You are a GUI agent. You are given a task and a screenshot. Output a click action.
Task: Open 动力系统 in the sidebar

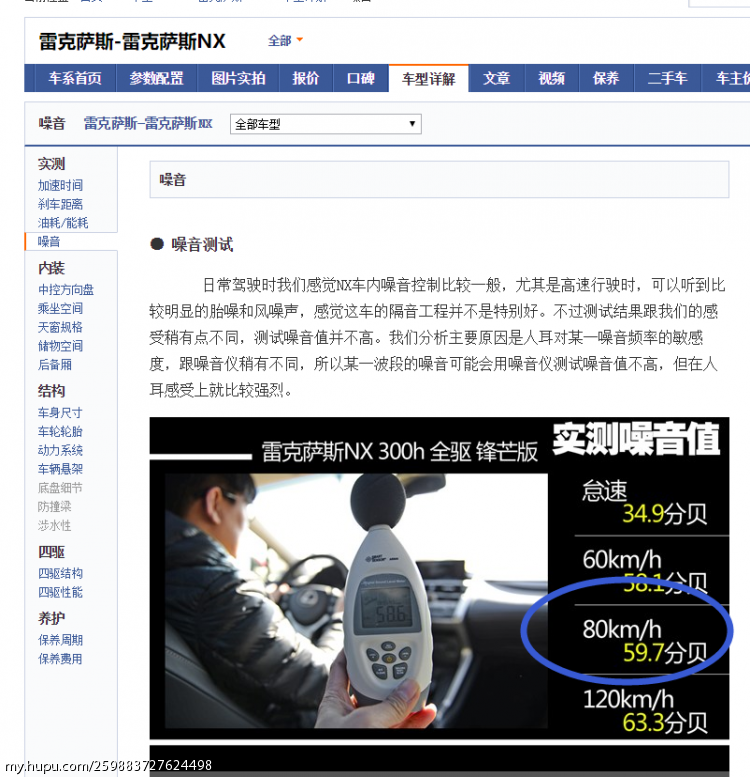pos(60,450)
